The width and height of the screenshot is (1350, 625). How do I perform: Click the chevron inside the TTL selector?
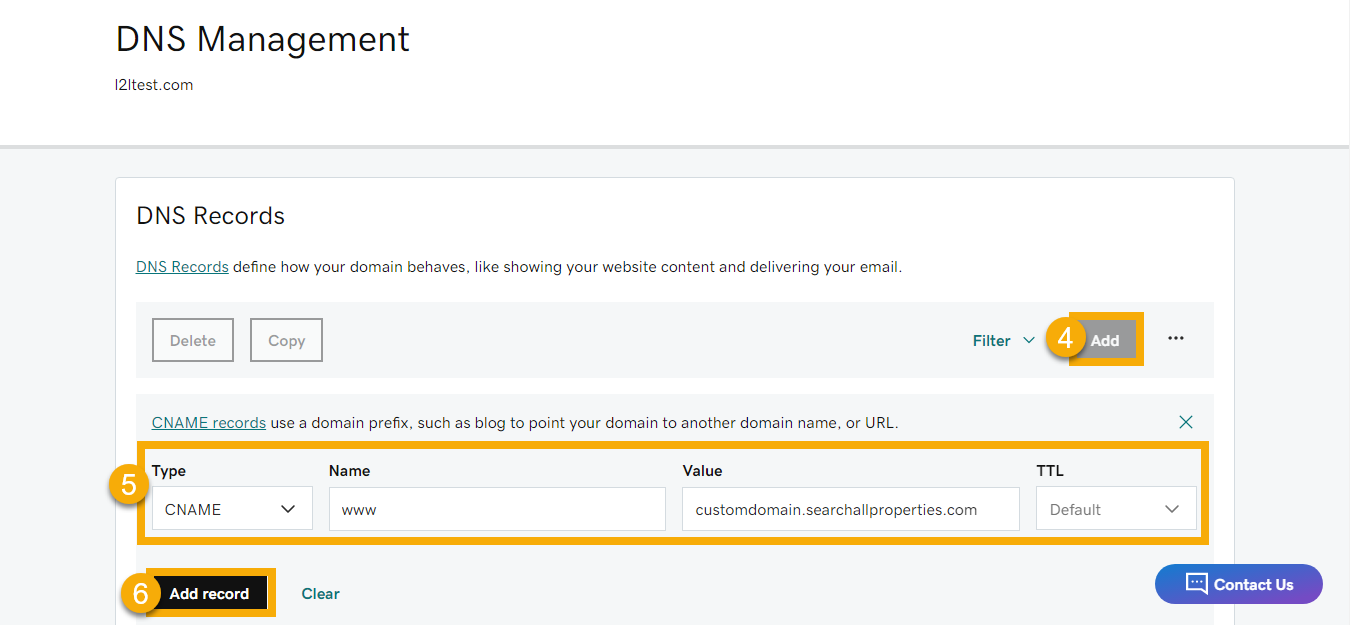(x=1173, y=508)
